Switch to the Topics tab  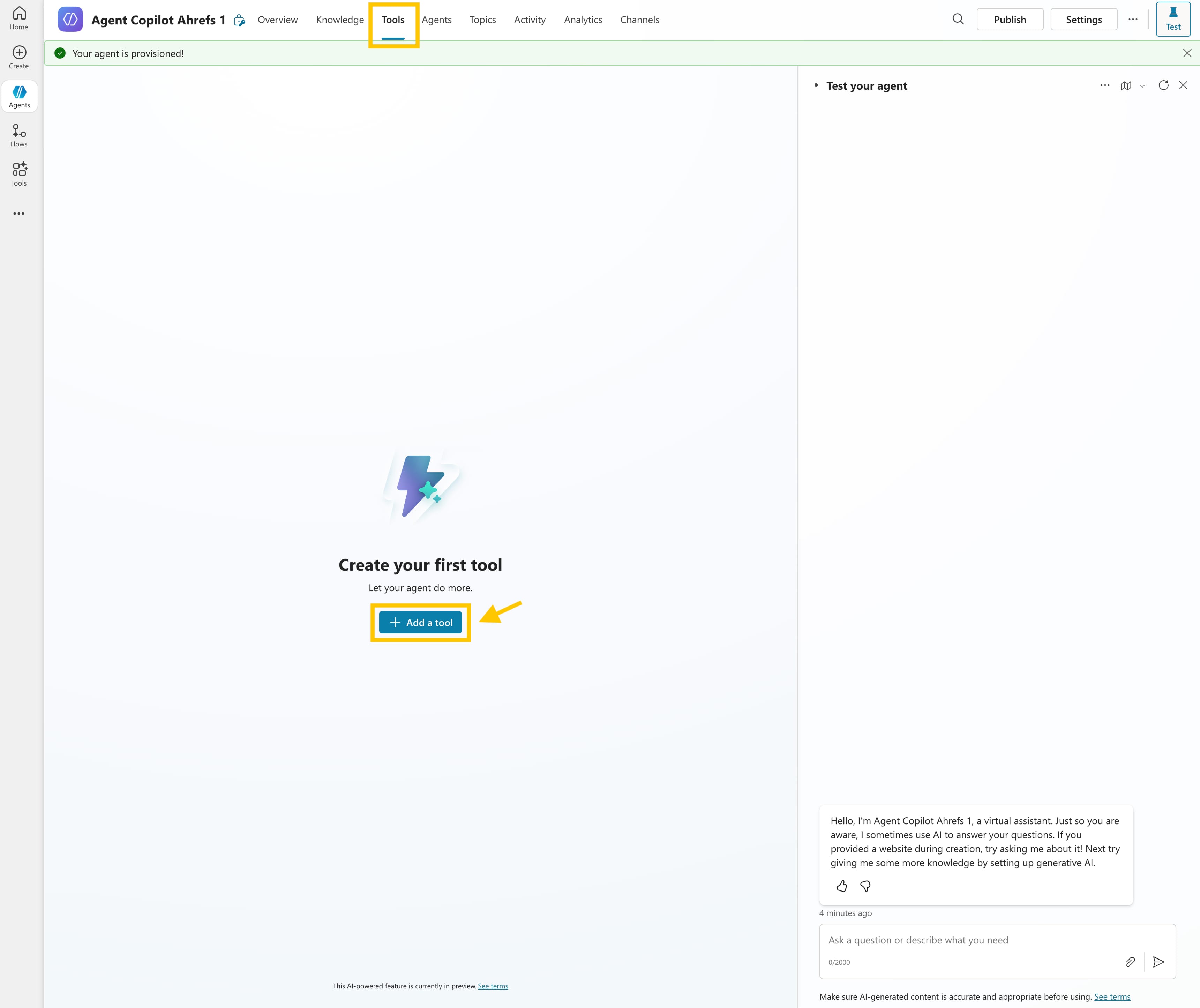tap(482, 20)
